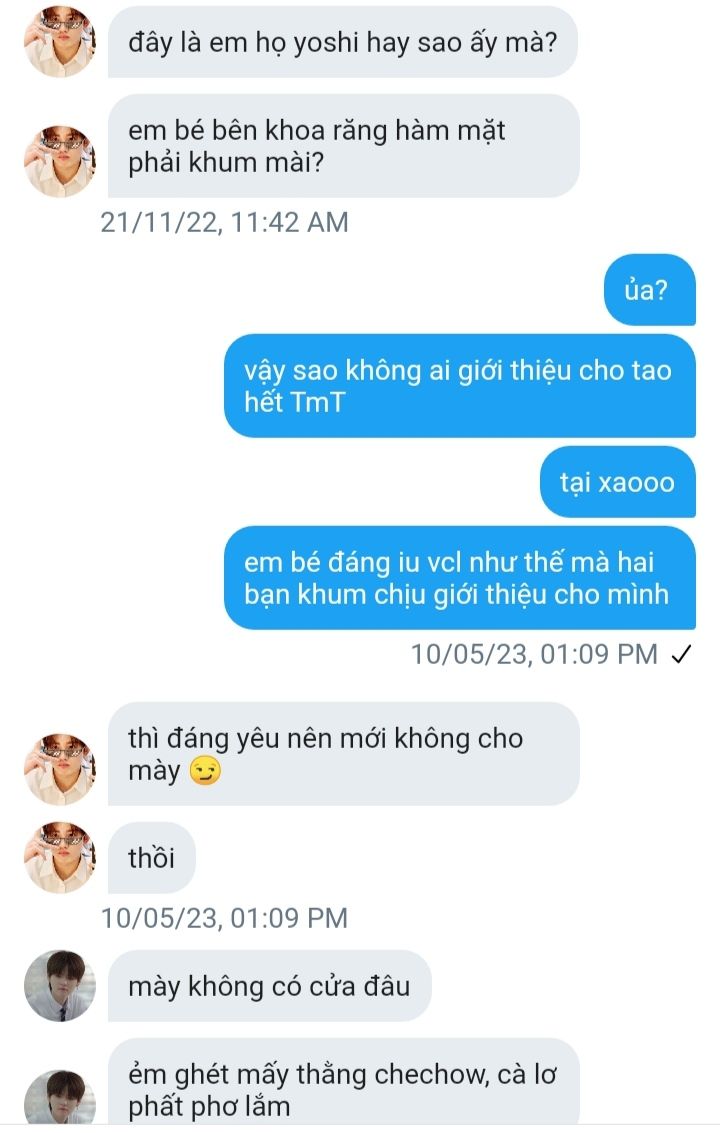Click the 21/11/22, 11:42 AM timestamp
The width and height of the screenshot is (720, 1133).
224,223
